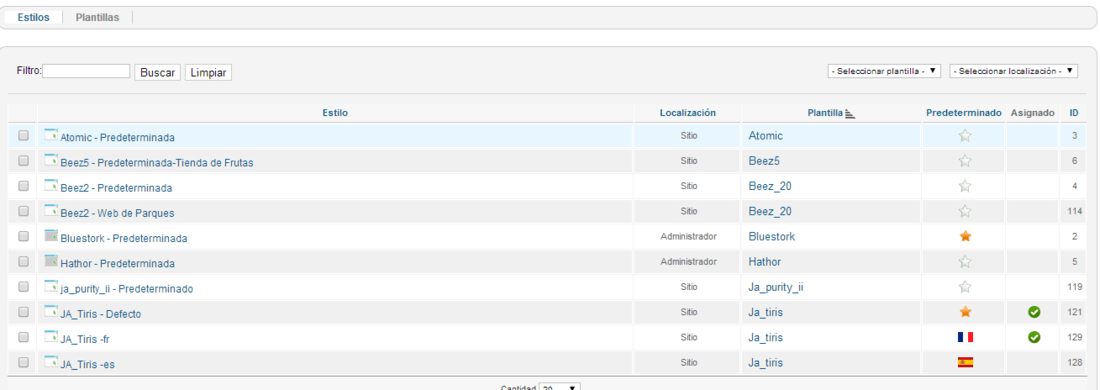Click the default star for ja_purity_ii
Image resolution: width=1100 pixels, height=390 pixels.
[x=965, y=287]
